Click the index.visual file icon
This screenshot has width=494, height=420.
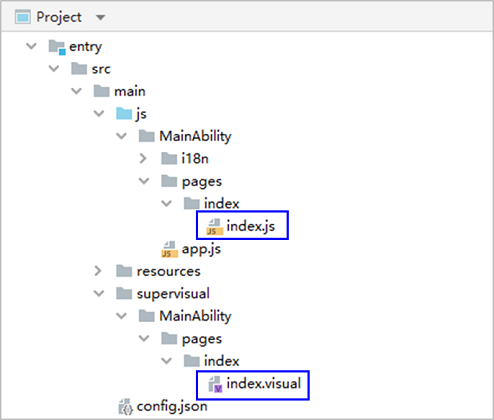coord(215,384)
